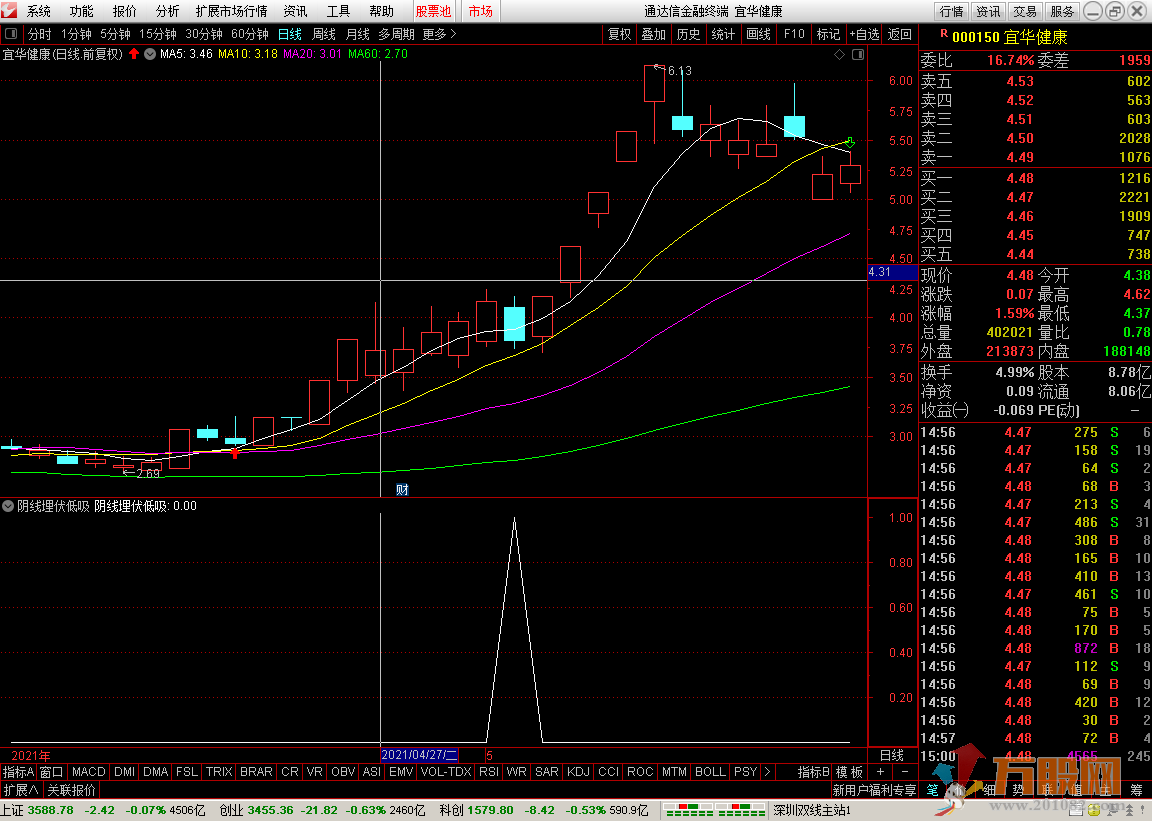The image size is (1152, 822).
Task: Click the yellow face status icon
Action: pyautogui.click(x=1093, y=810)
